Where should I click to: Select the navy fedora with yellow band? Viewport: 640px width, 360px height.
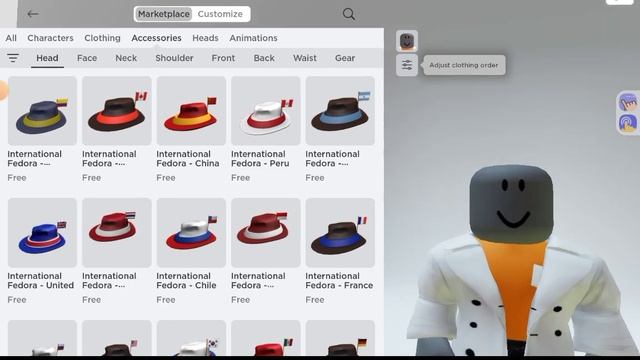click(42, 111)
